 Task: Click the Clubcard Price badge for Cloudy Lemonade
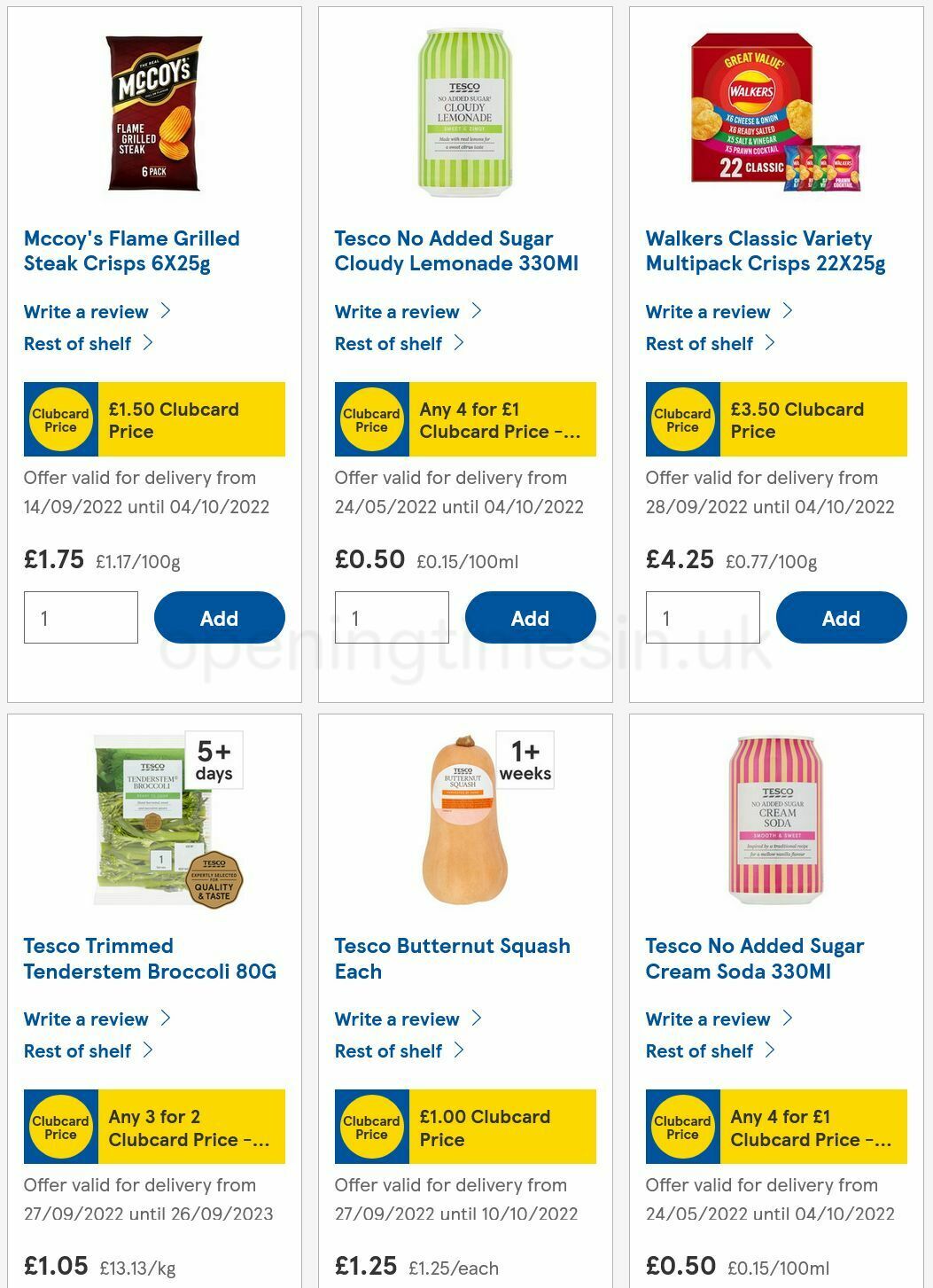click(371, 418)
